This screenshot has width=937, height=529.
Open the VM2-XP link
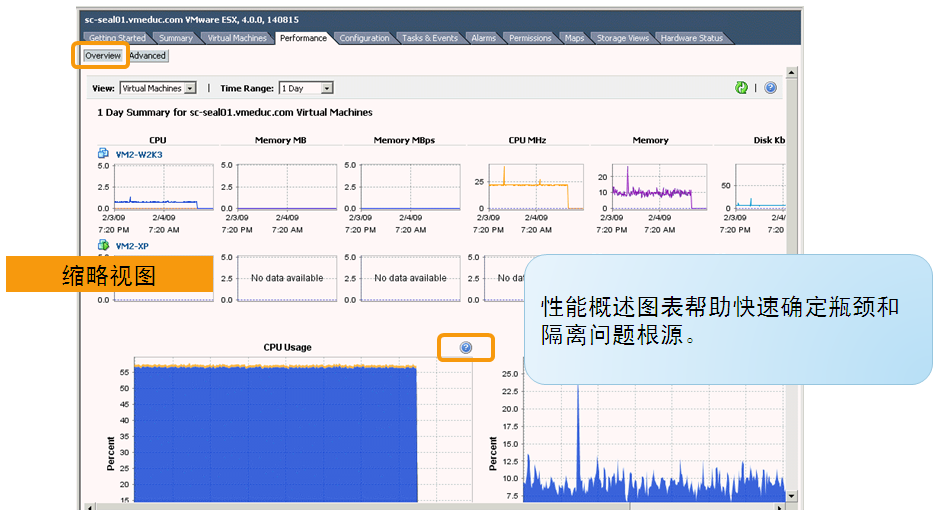pyautogui.click(x=132, y=246)
